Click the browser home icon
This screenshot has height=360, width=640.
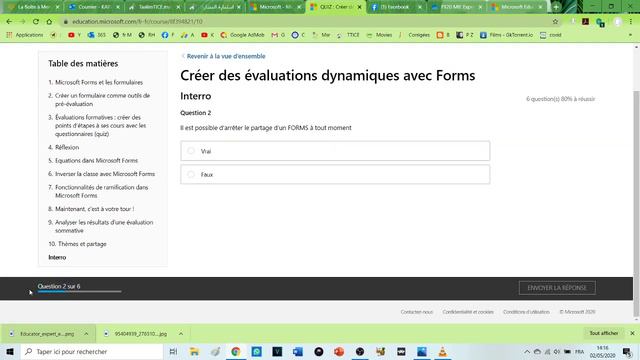pyautogui.click(x=49, y=21)
